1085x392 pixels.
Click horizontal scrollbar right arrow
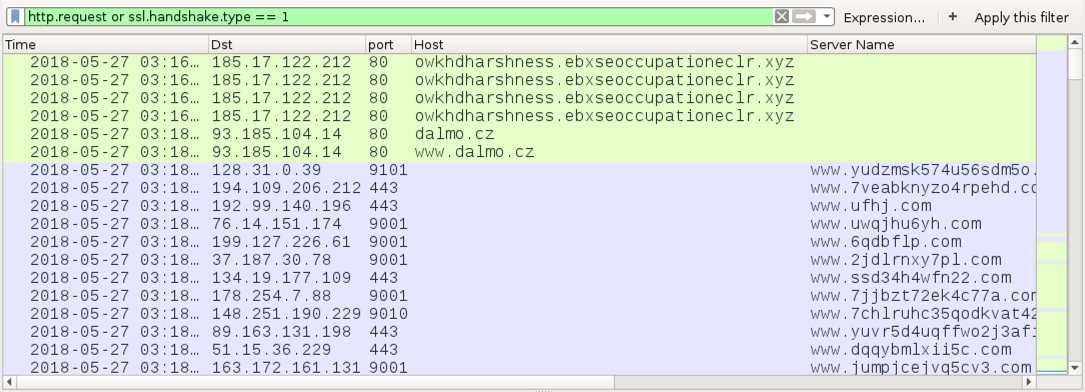coord(1029,382)
